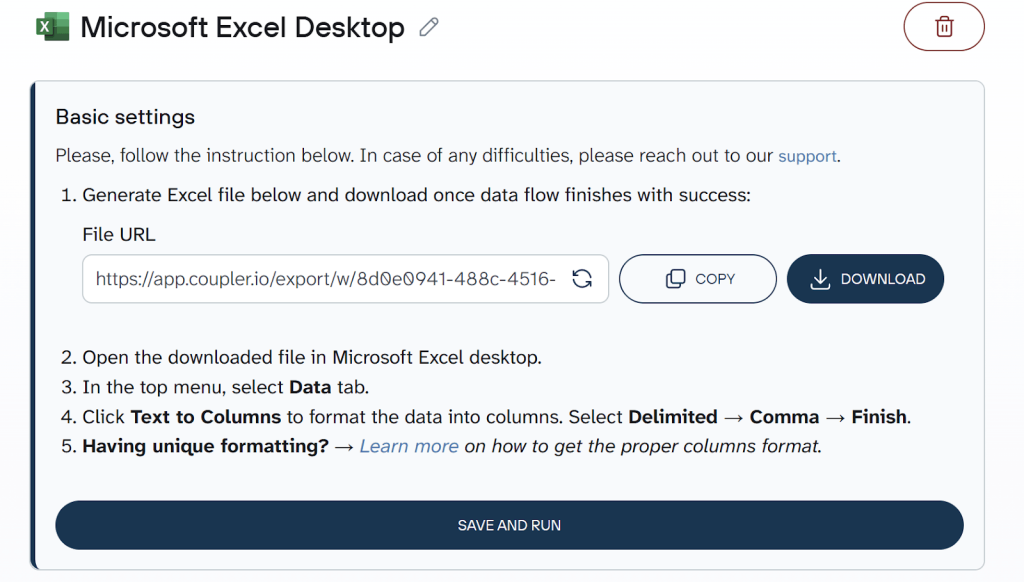Hit SAVE AND RUN at the bottom

click(510, 524)
